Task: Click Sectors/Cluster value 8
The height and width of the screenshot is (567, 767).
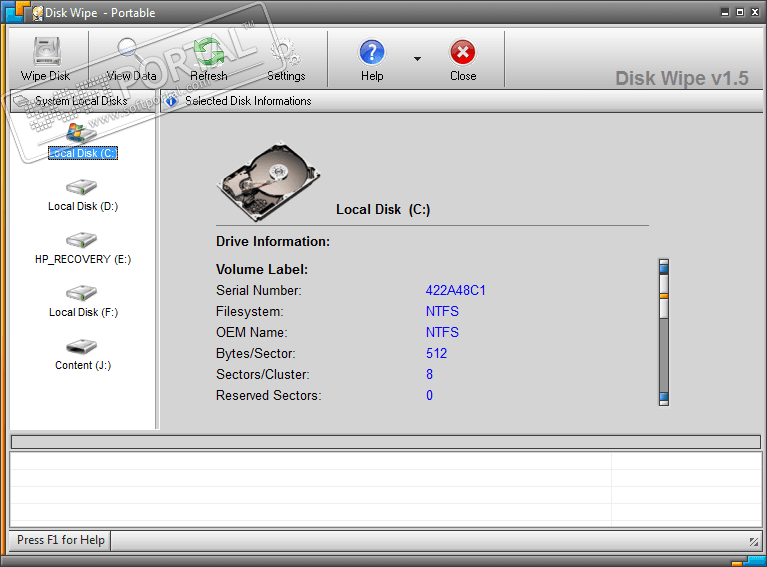Action: 429,375
